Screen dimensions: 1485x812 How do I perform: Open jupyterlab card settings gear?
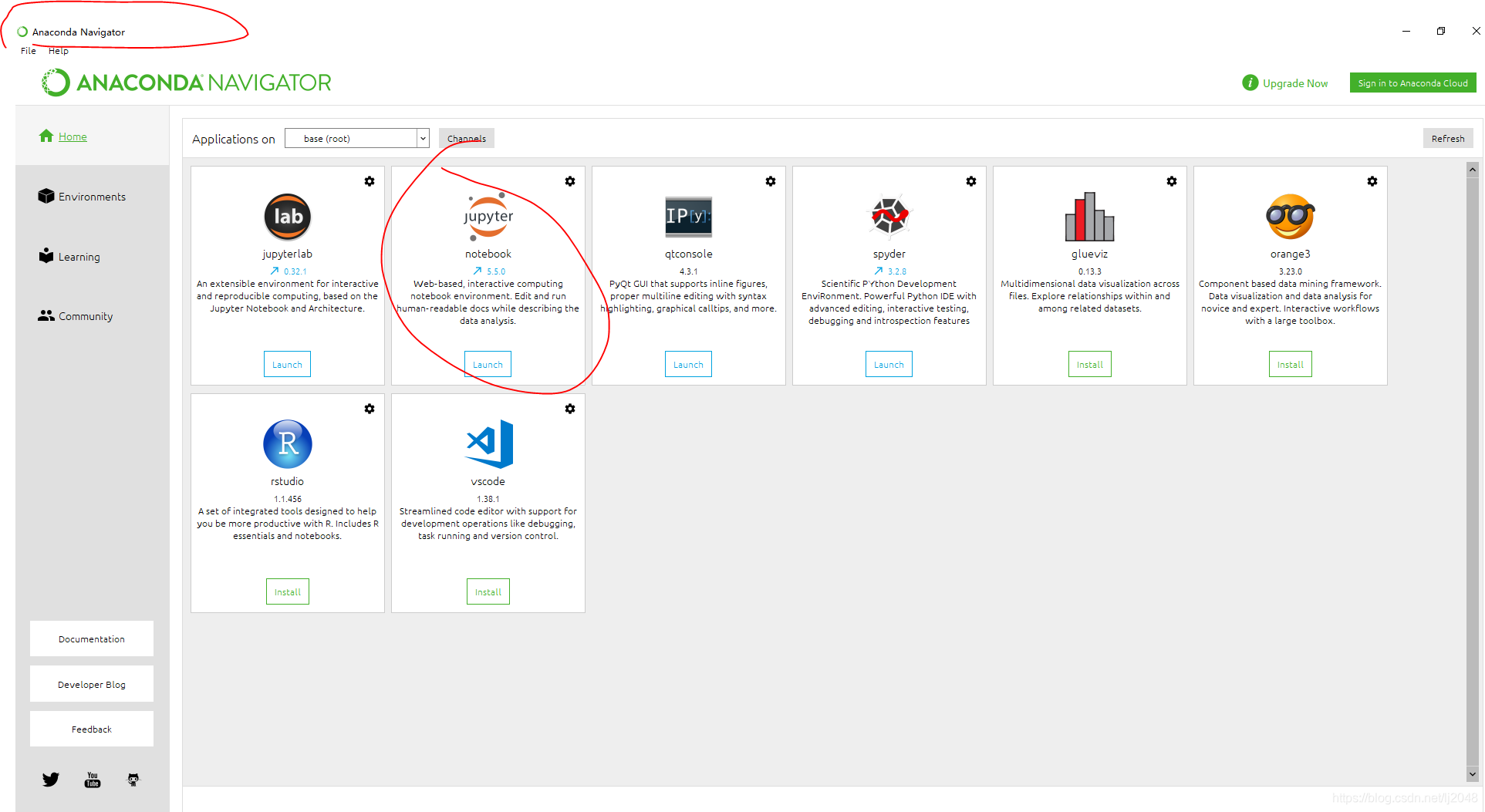point(370,181)
